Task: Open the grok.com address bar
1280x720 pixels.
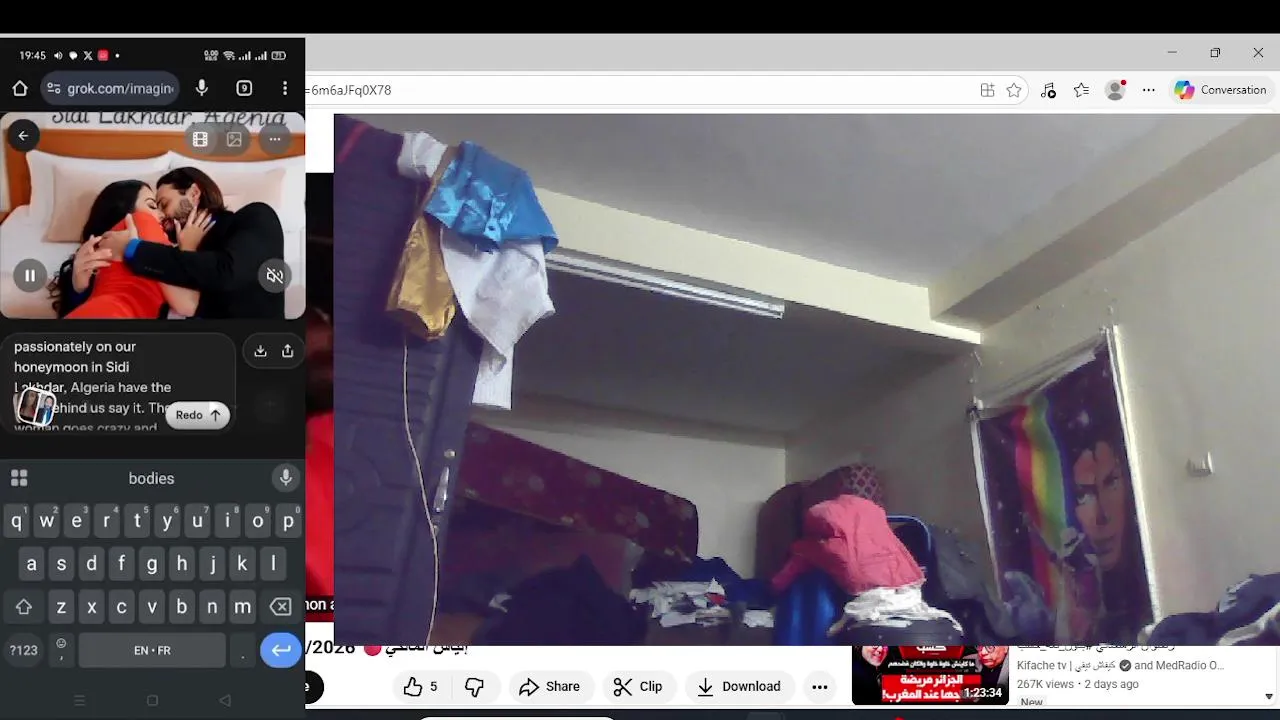Action: coord(110,88)
